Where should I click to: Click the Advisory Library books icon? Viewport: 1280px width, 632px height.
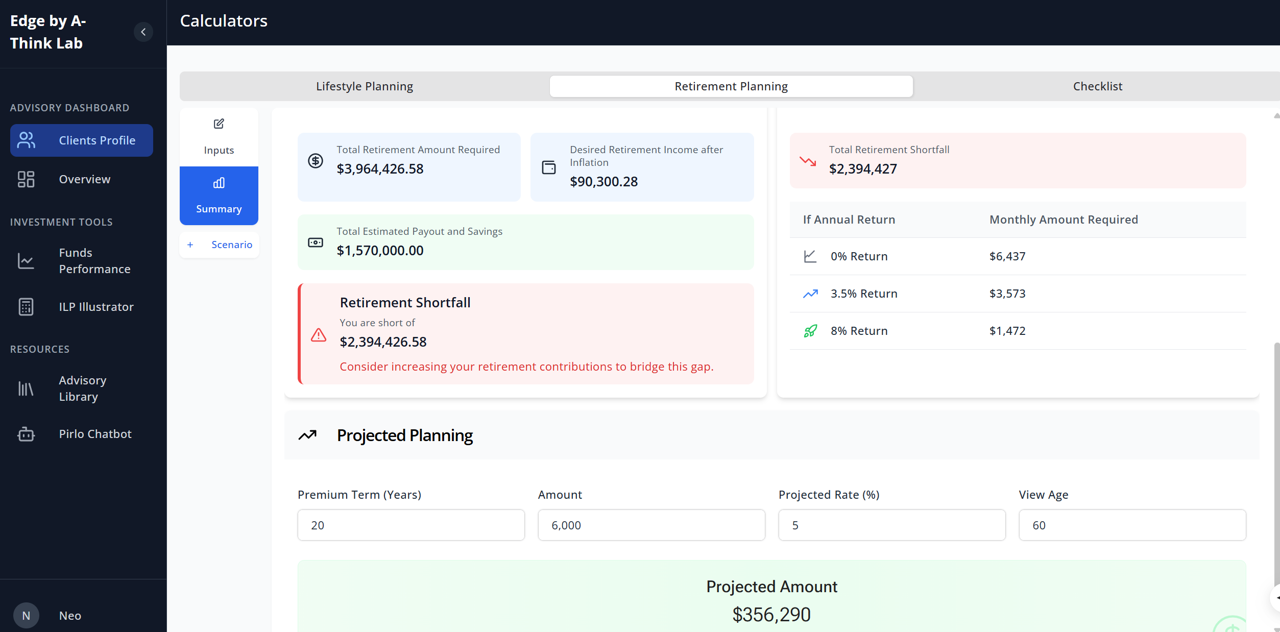point(26,388)
